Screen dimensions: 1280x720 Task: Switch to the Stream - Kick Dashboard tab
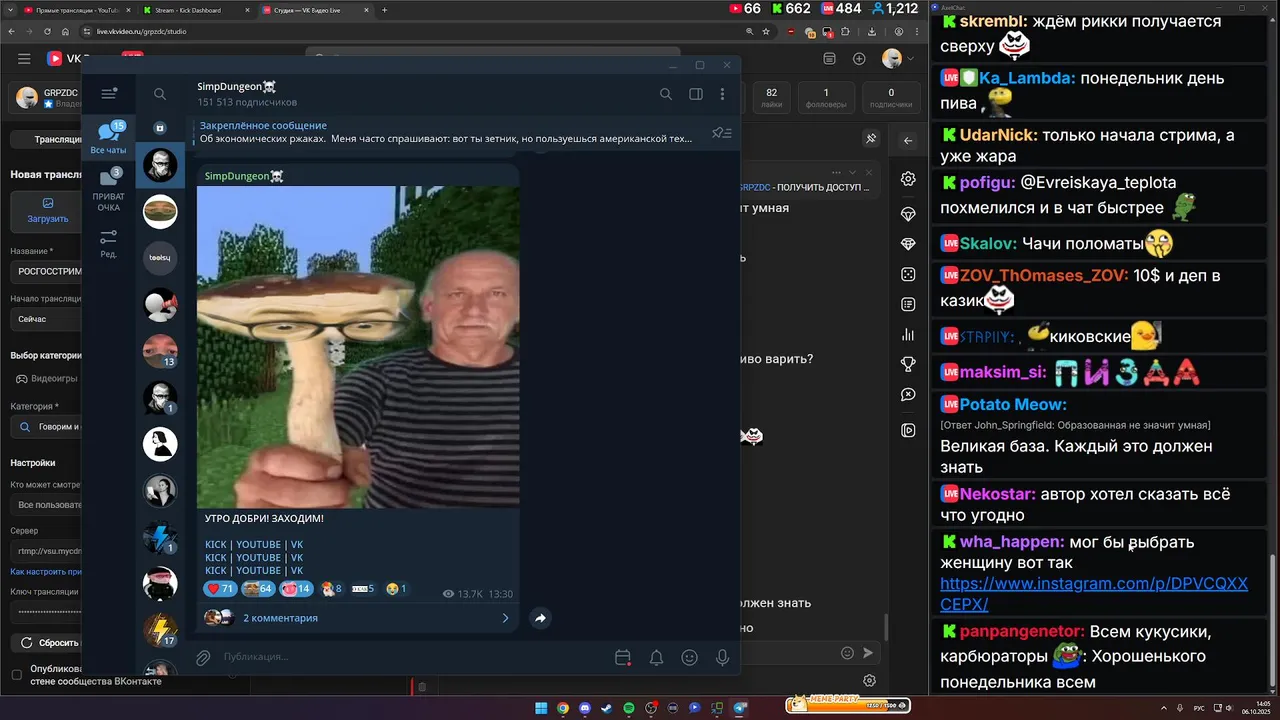point(190,10)
